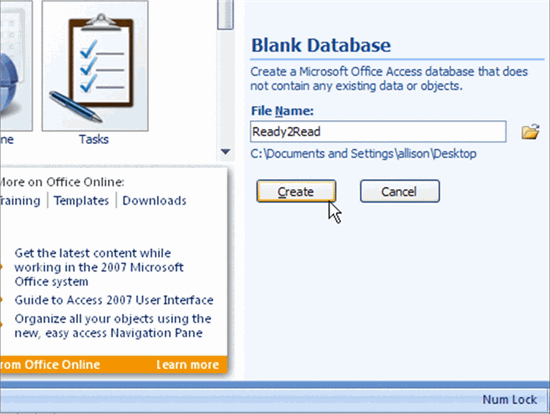Click the File Name input field
The height and width of the screenshot is (414, 550).
(x=378, y=132)
